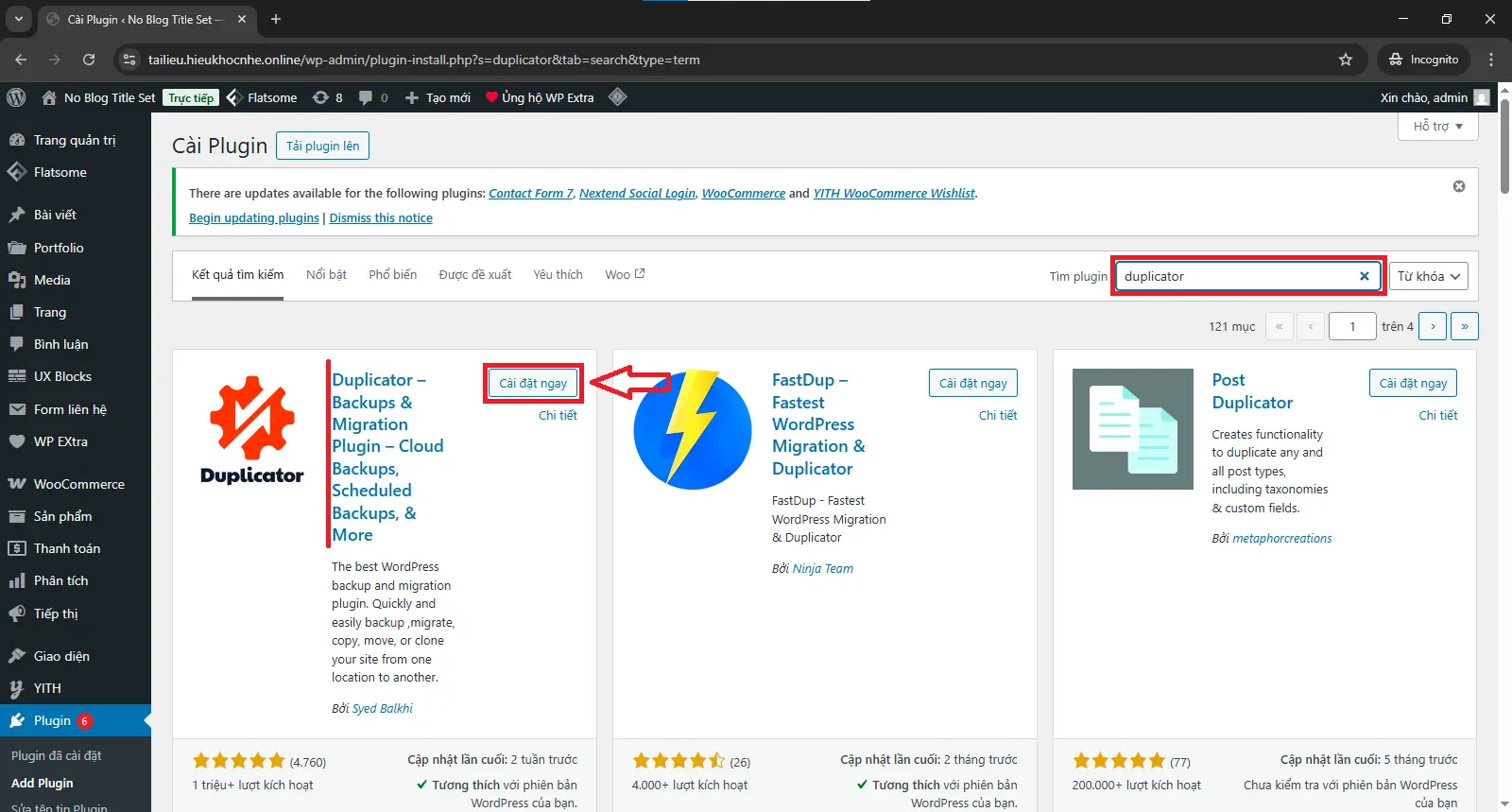
Task: Click the Duplicator plugin logo thumbnail
Action: (251, 429)
